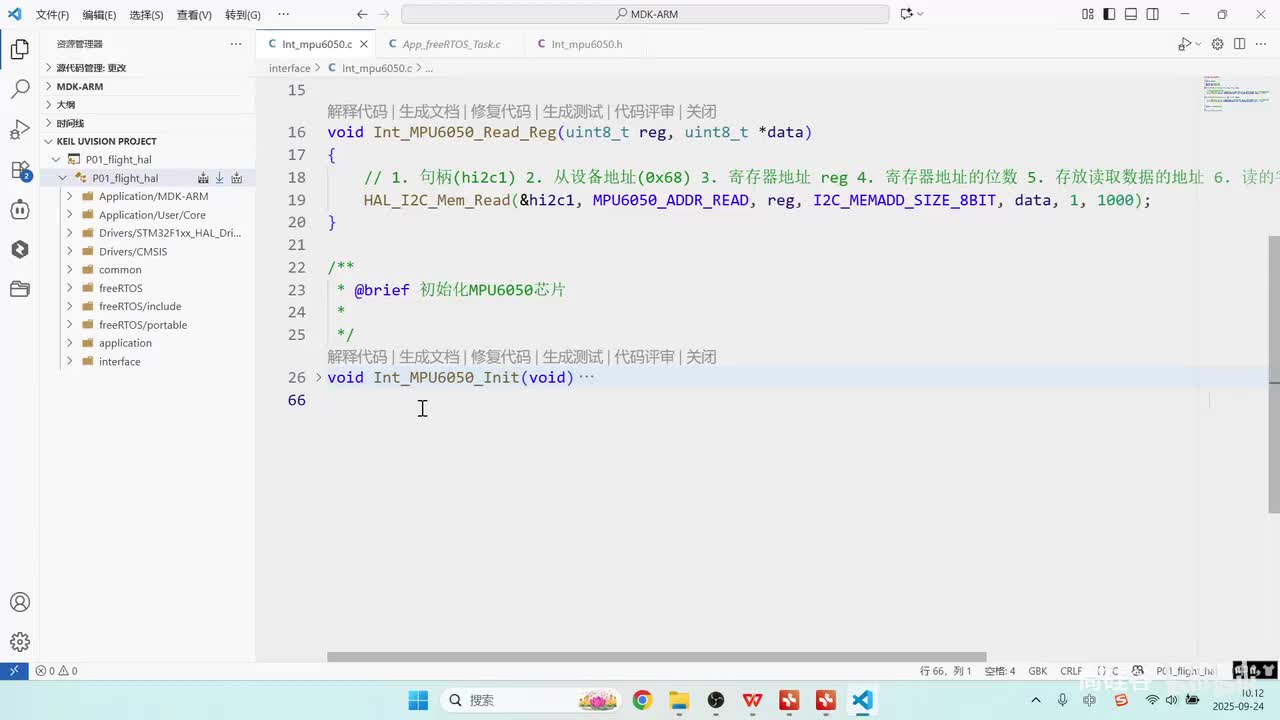Open the Copilot chat icon in title bar
Image resolution: width=1280 pixels, height=720 pixels.
pyautogui.click(x=906, y=14)
